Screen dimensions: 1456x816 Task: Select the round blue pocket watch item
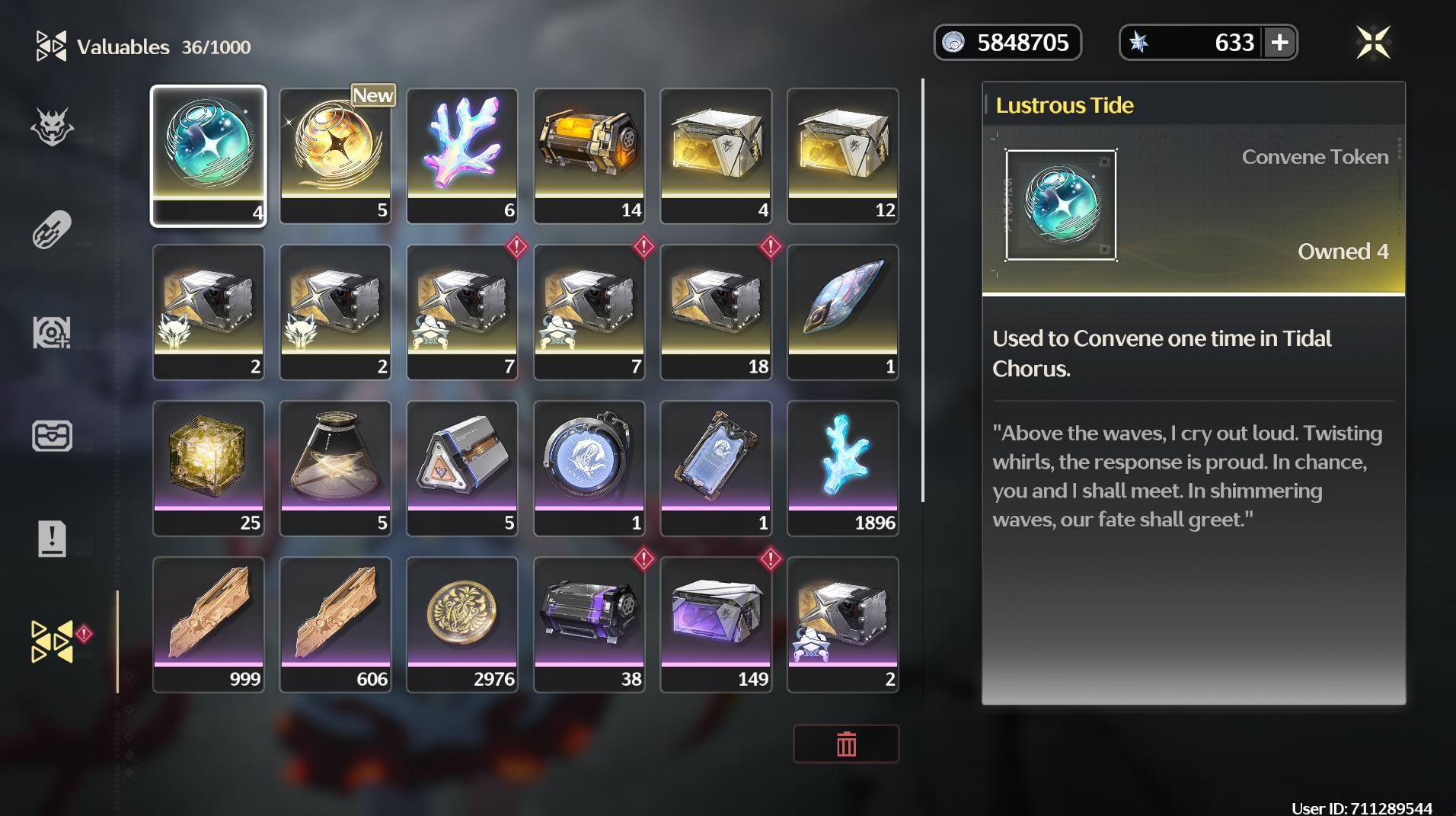tap(589, 469)
